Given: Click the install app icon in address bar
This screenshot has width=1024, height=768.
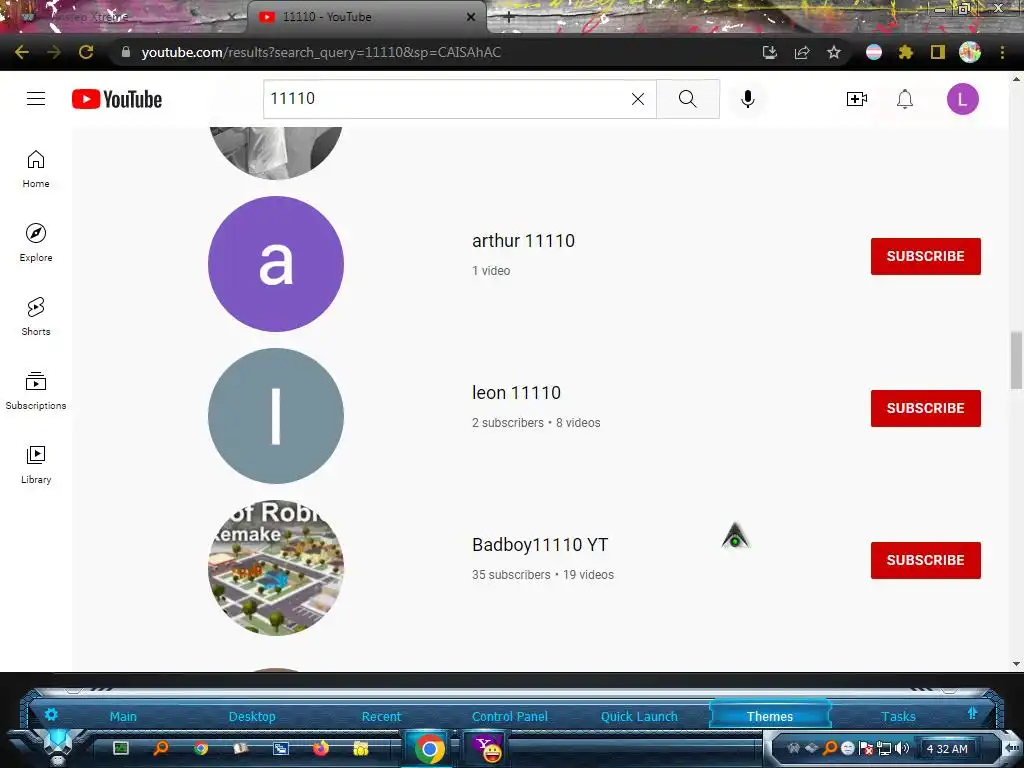Looking at the screenshot, I should tap(770, 52).
